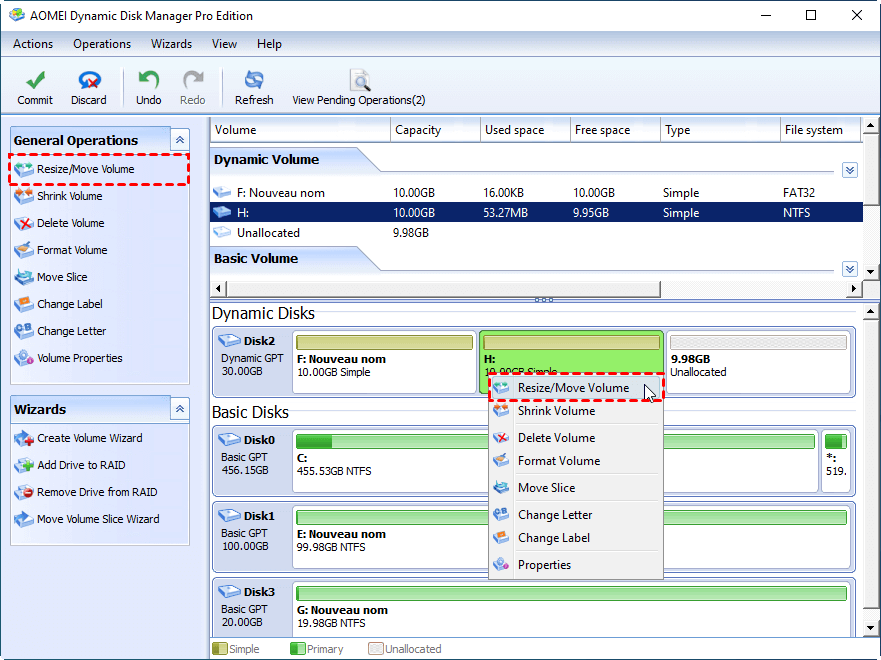Collapse the Basic Volume group
Viewport: 881px width, 660px height.
(850, 269)
